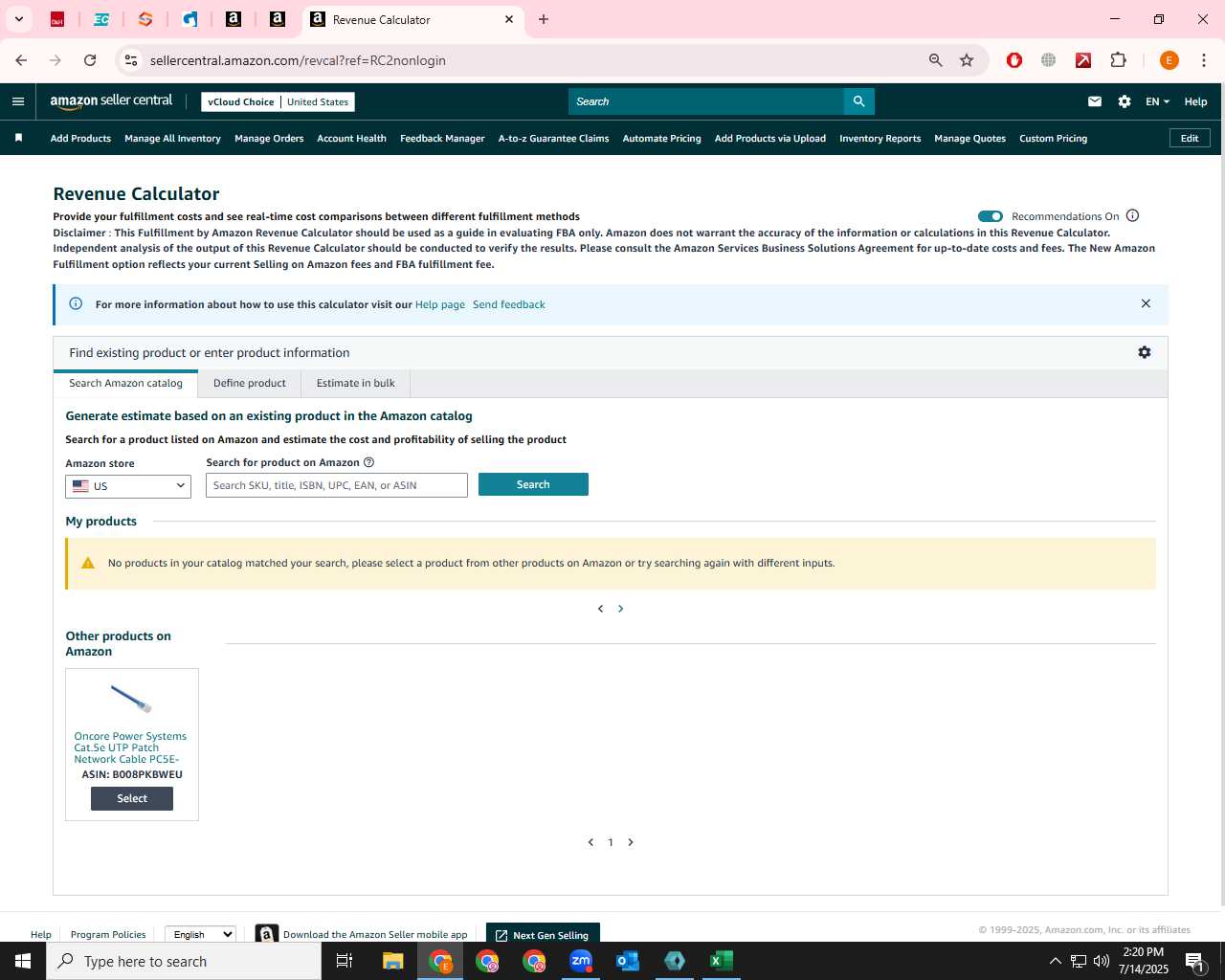
Task: Show hidden system tray icons
Action: [x=1055, y=961]
